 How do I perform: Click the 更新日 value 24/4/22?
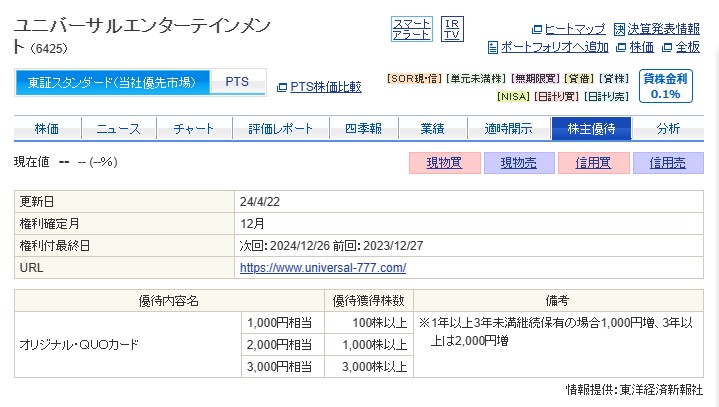[260, 202]
